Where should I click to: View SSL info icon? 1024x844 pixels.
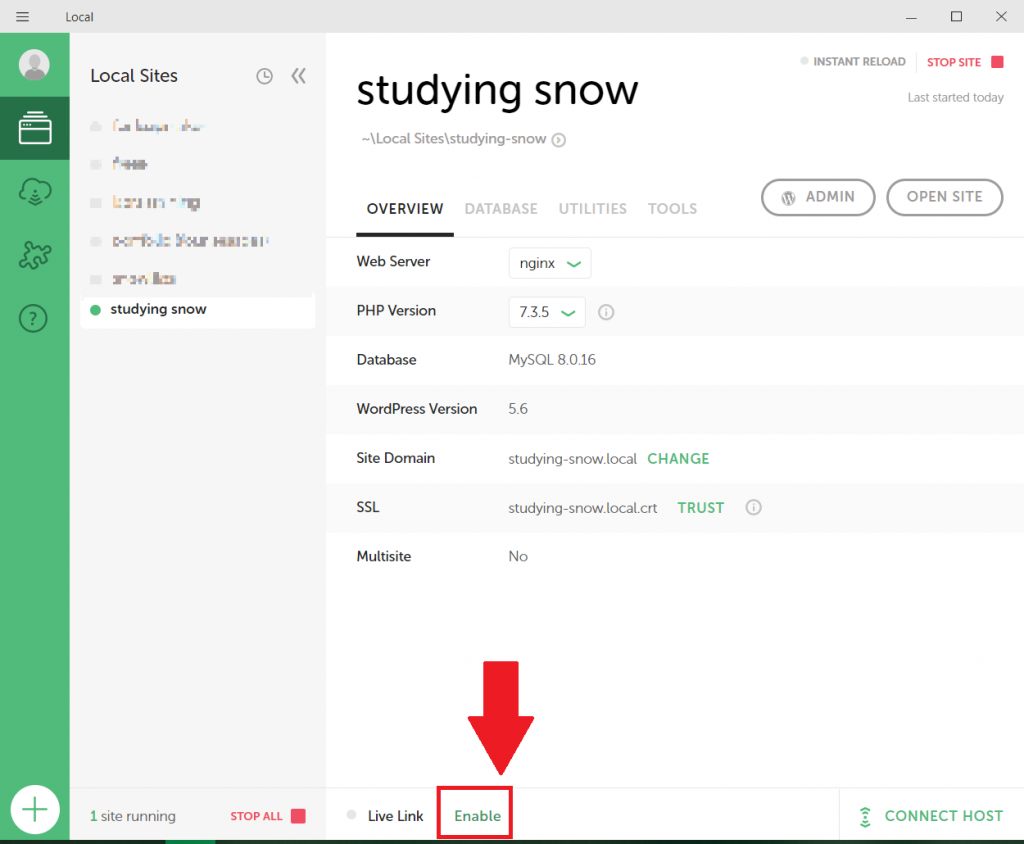click(x=753, y=508)
